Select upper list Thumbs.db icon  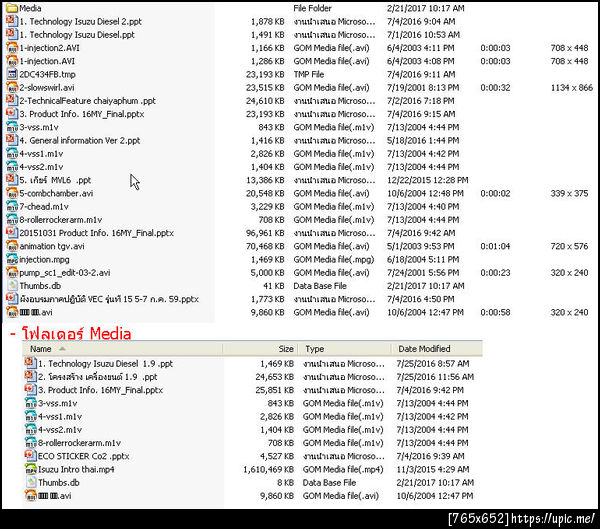(x=12, y=286)
